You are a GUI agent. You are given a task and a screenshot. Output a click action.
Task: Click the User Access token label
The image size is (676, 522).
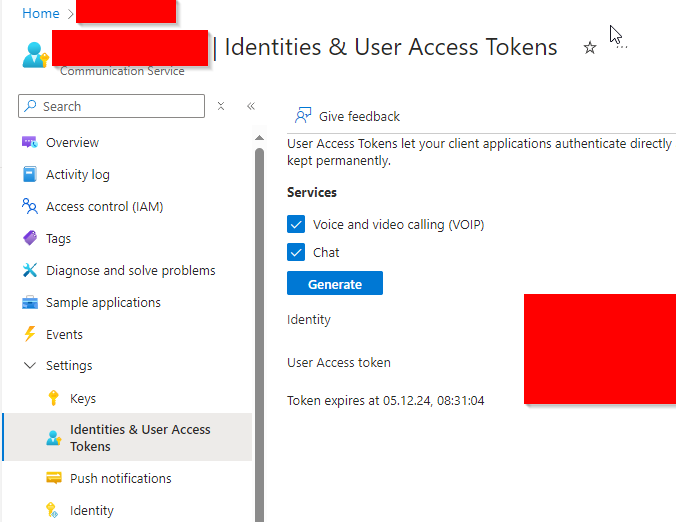[x=338, y=363]
